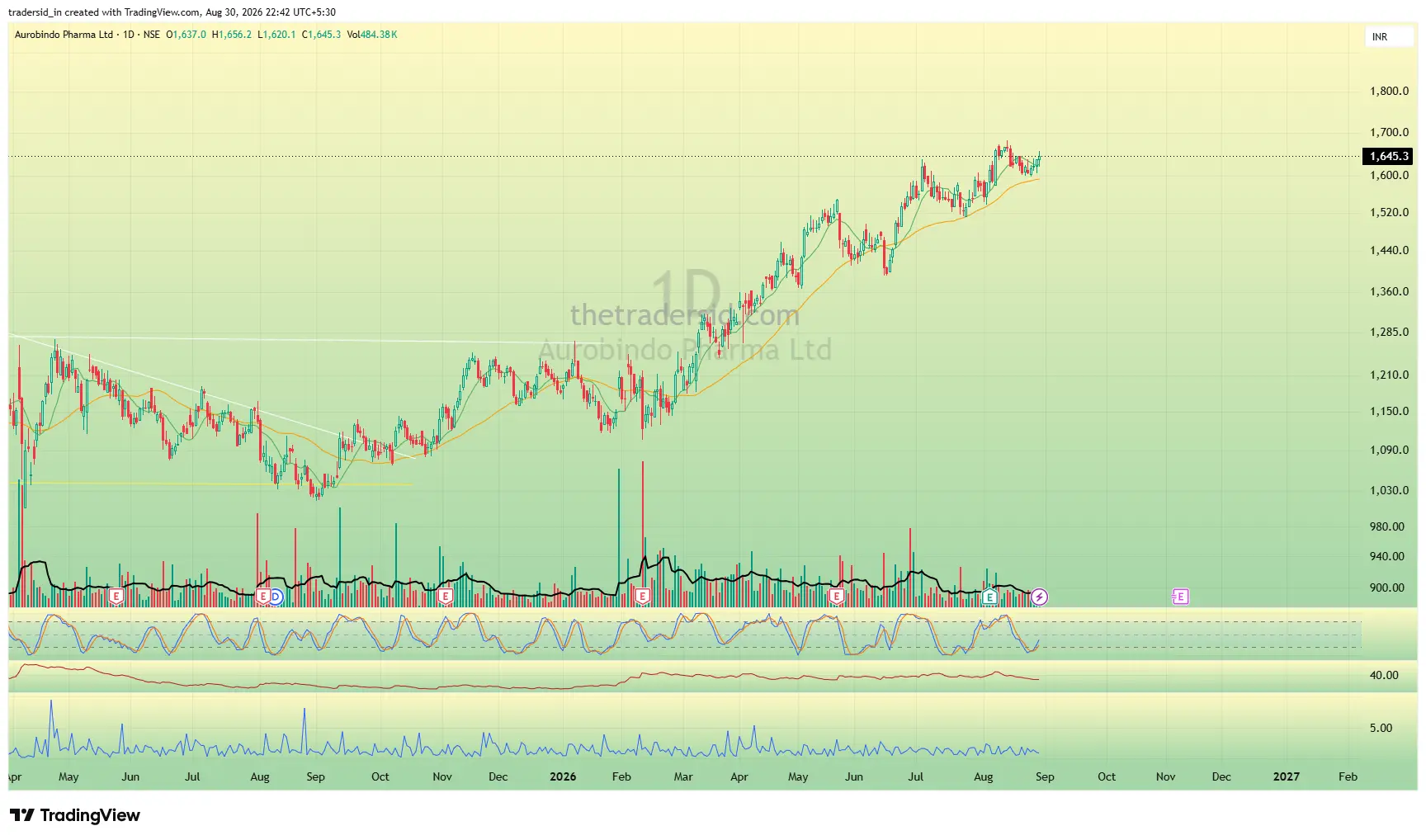The image size is (1426, 840).
Task: Click the 1,360.0 price axis label
Action: 1389,291
